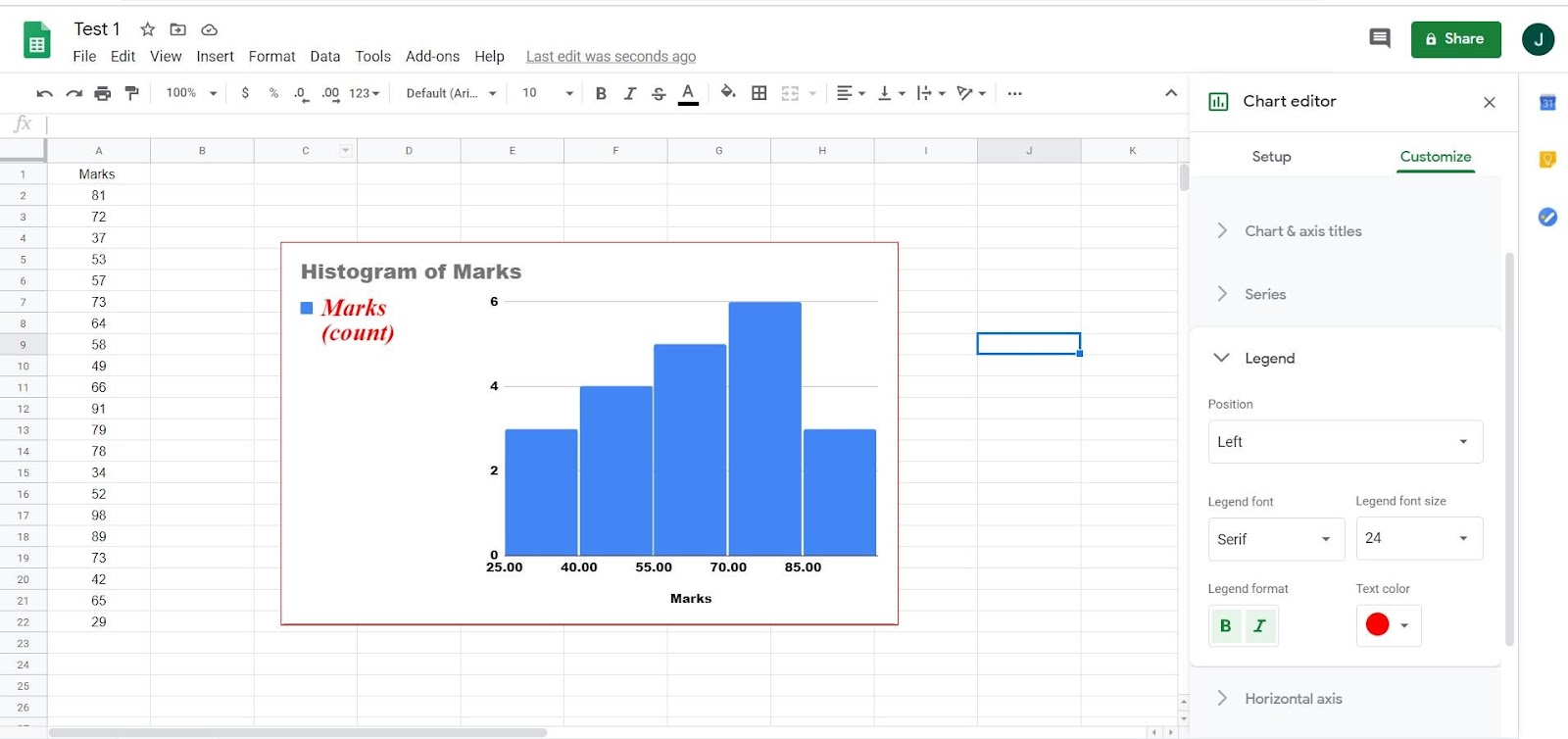Open the zoom 100% dropdown
This screenshot has height=739, width=1568.
click(x=191, y=93)
